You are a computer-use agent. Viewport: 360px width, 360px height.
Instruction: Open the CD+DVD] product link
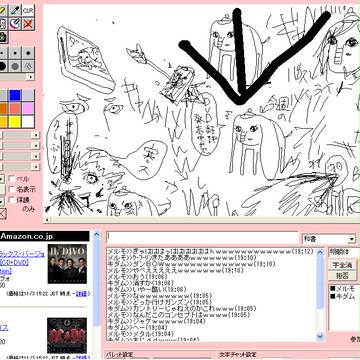[x=15, y=263]
